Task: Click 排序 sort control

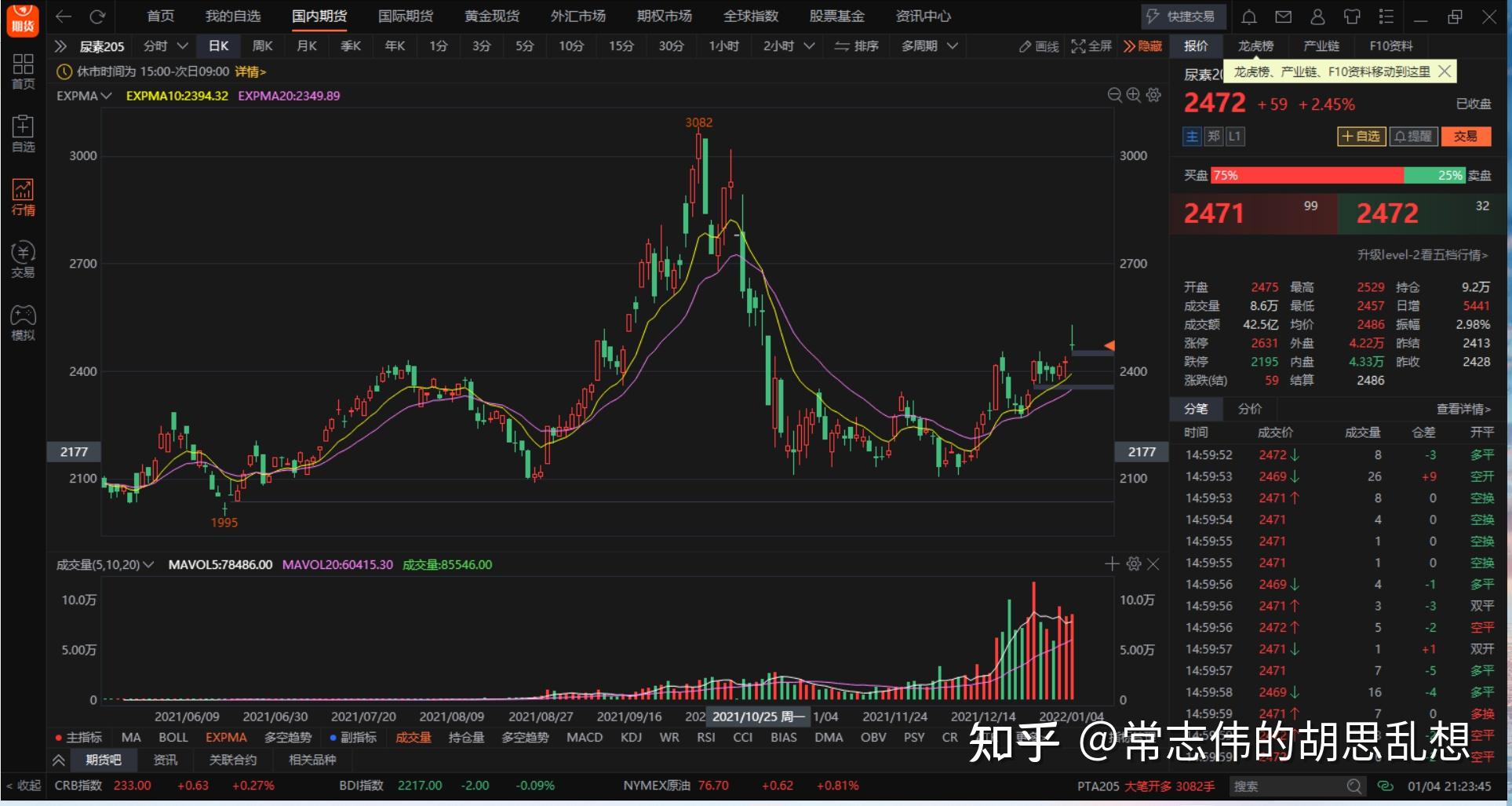Action: pyautogui.click(x=856, y=46)
